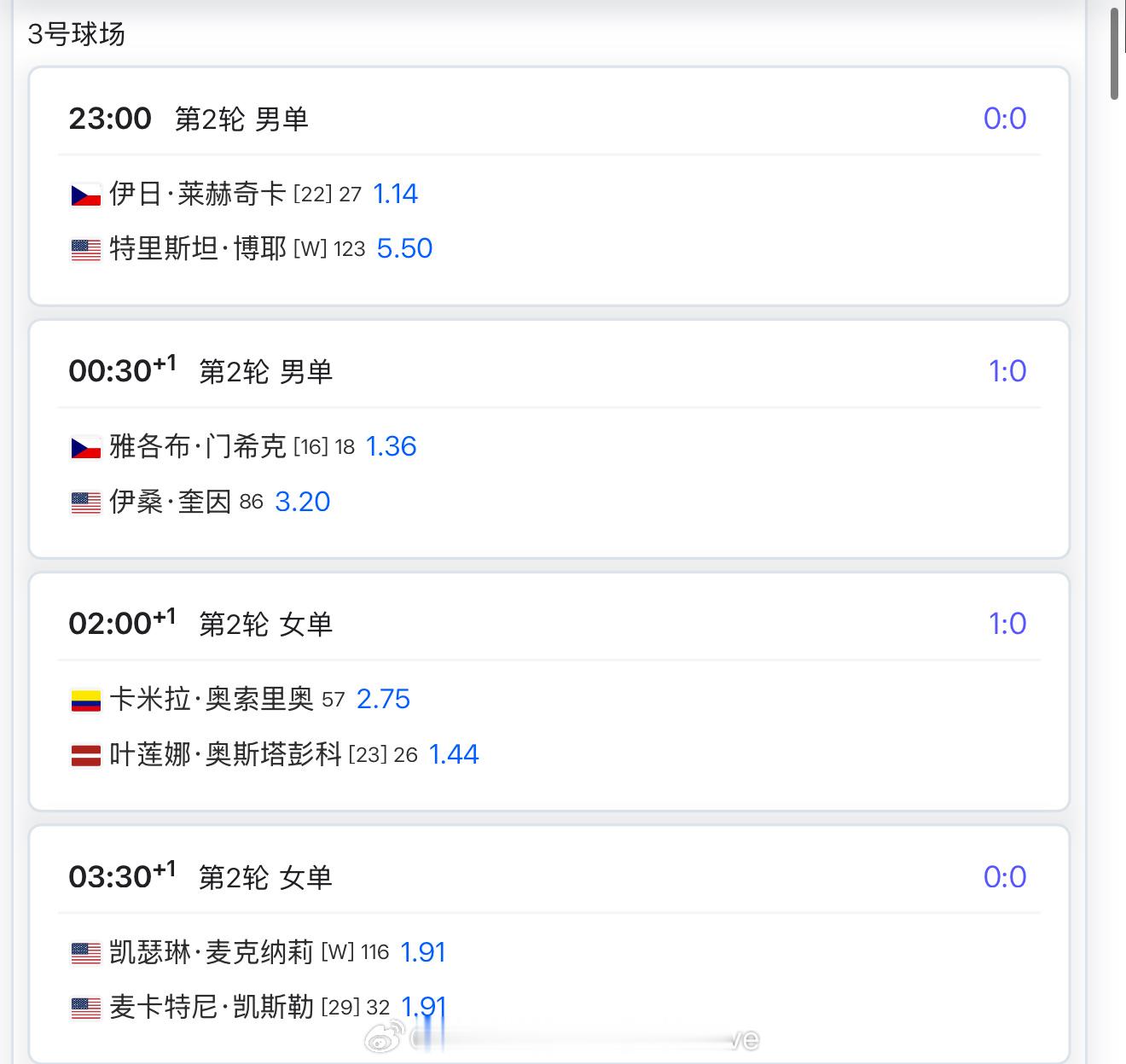
Task: Open the 03:30 第2轮 女单 match header
Action: (x=200, y=876)
